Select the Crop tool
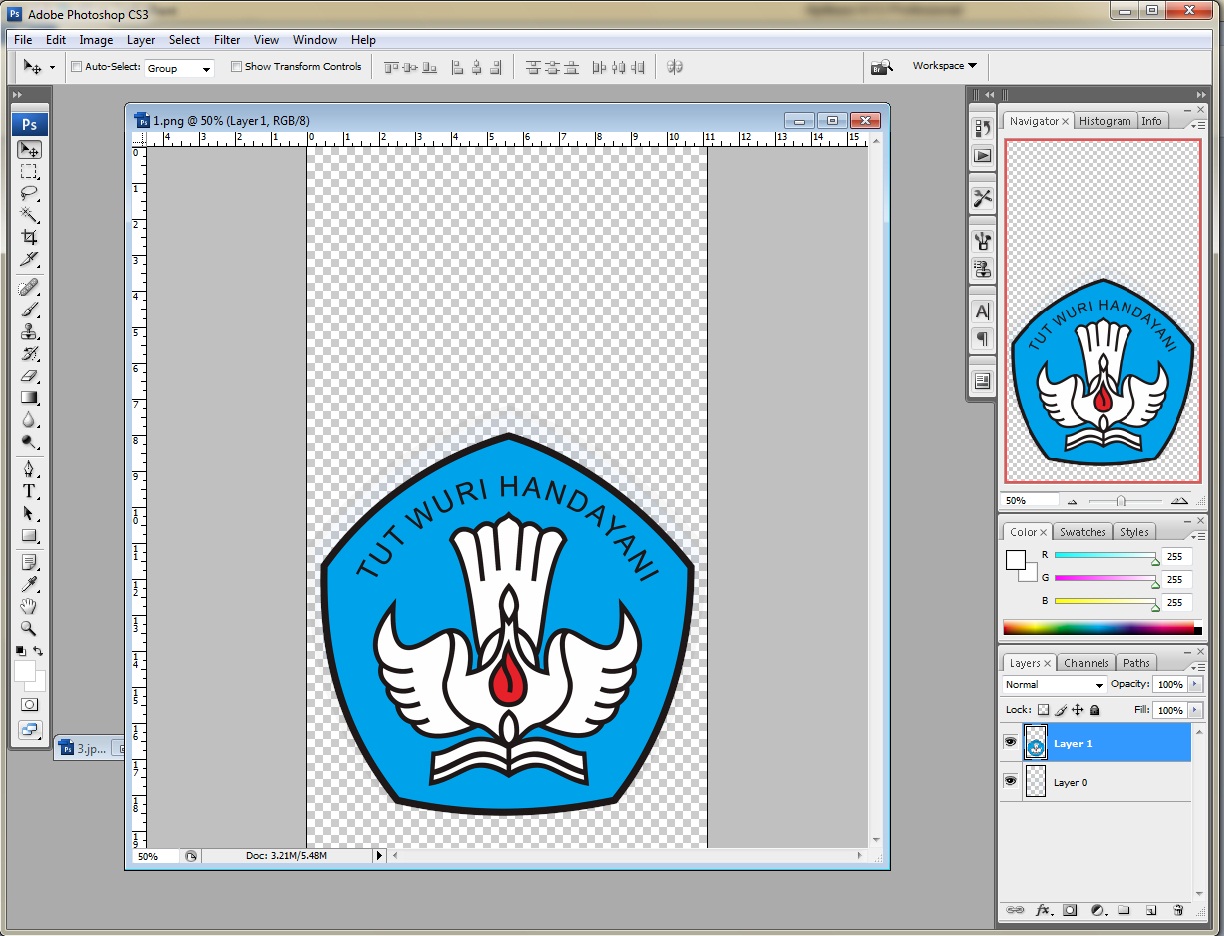Image resolution: width=1224 pixels, height=936 pixels. coord(30,238)
